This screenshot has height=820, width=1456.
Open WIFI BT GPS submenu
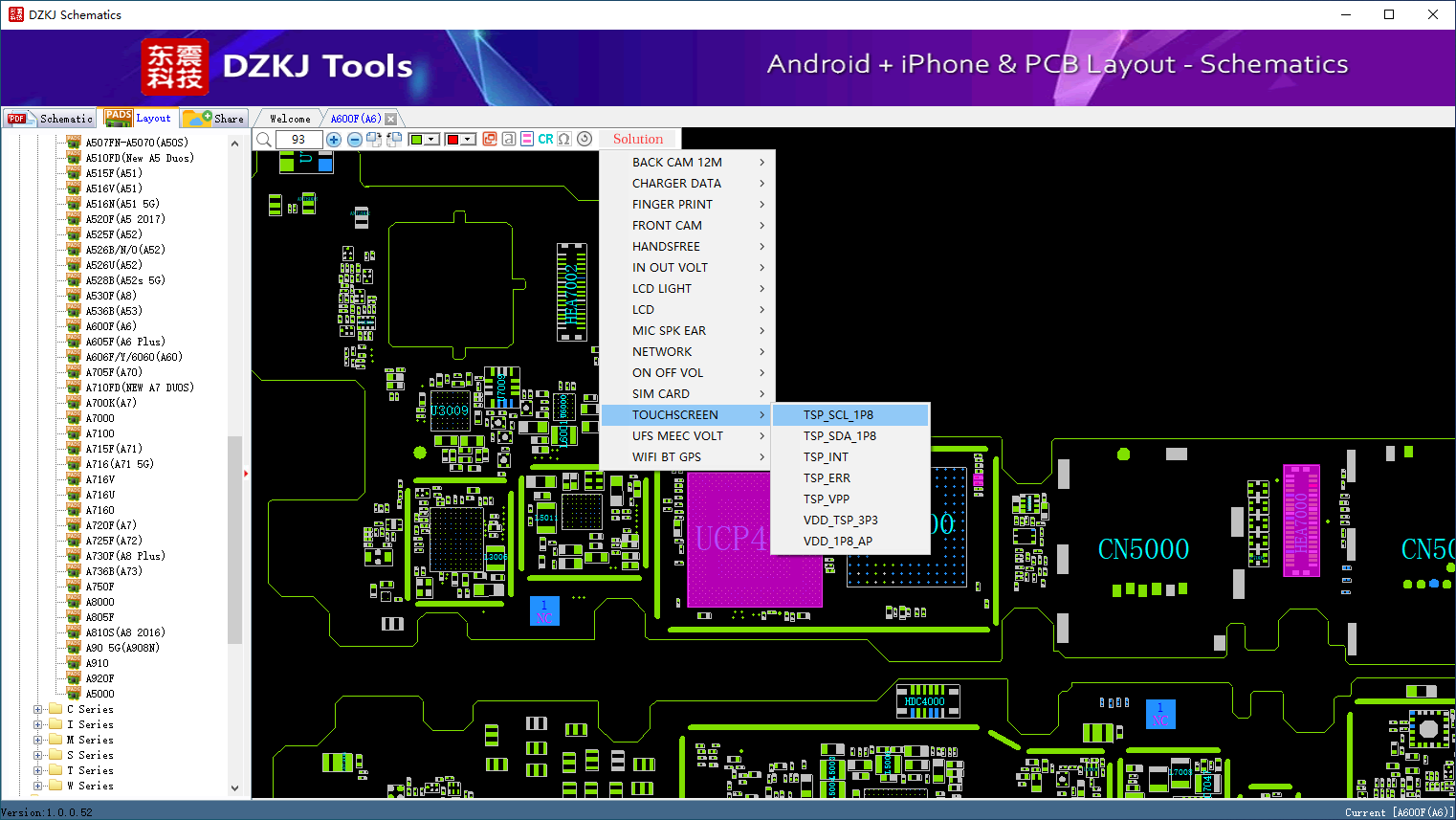point(687,457)
